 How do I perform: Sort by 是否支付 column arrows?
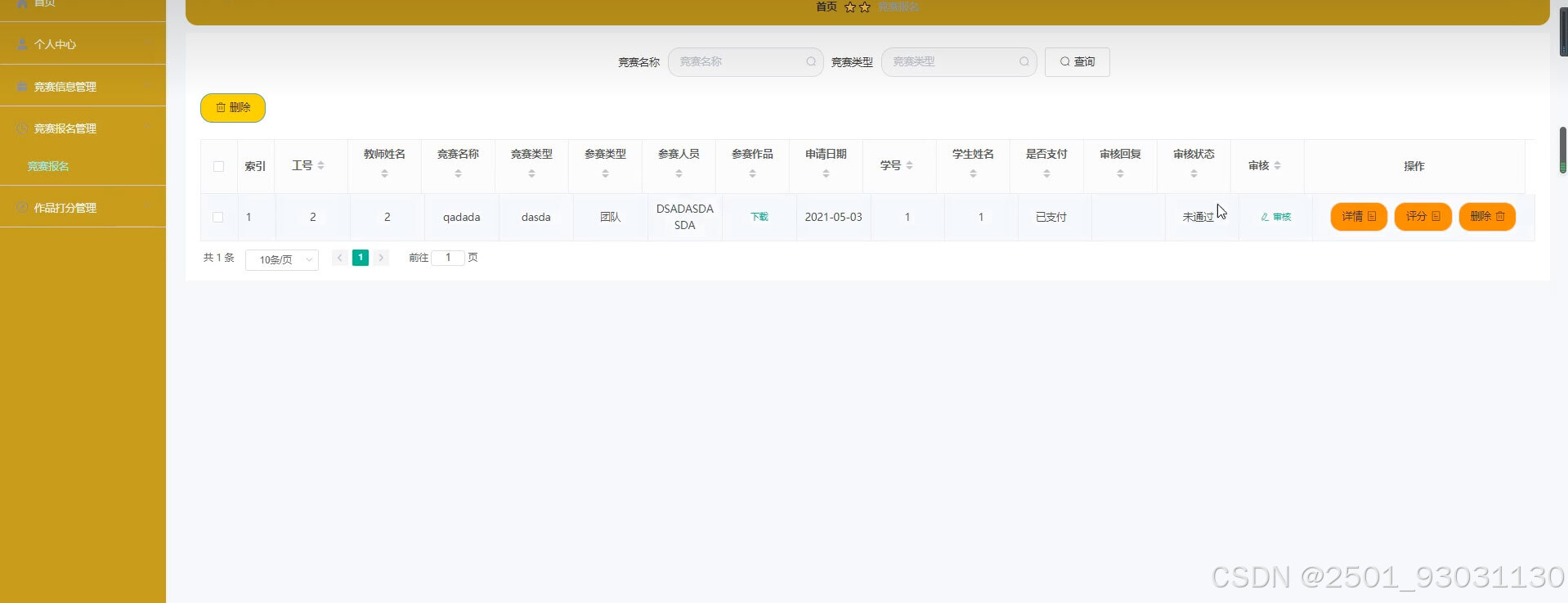1046,173
